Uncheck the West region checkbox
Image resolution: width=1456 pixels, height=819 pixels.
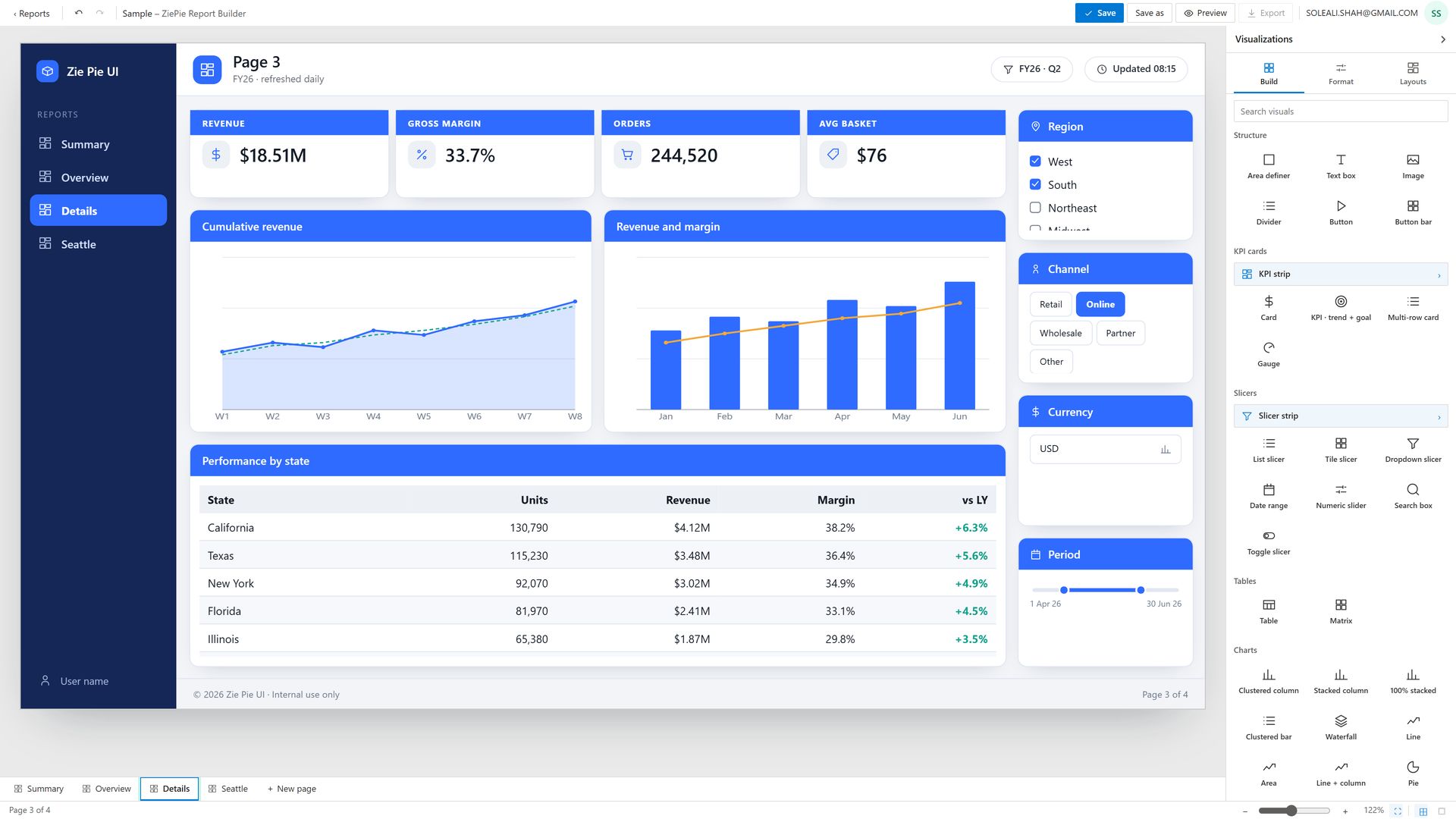pyautogui.click(x=1034, y=162)
